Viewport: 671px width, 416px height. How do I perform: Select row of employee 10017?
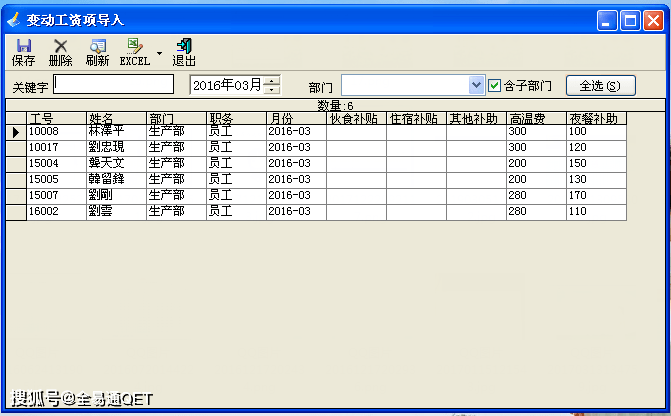pos(316,148)
